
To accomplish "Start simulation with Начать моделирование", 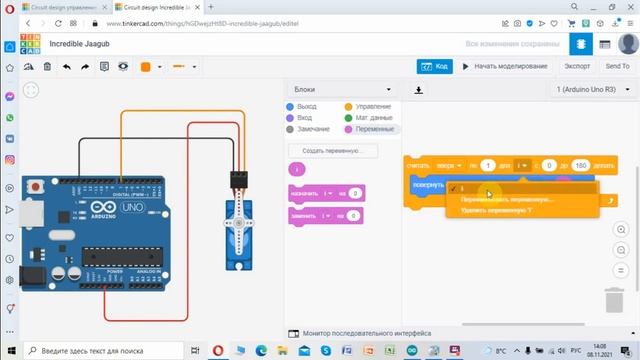I will pos(505,67).
